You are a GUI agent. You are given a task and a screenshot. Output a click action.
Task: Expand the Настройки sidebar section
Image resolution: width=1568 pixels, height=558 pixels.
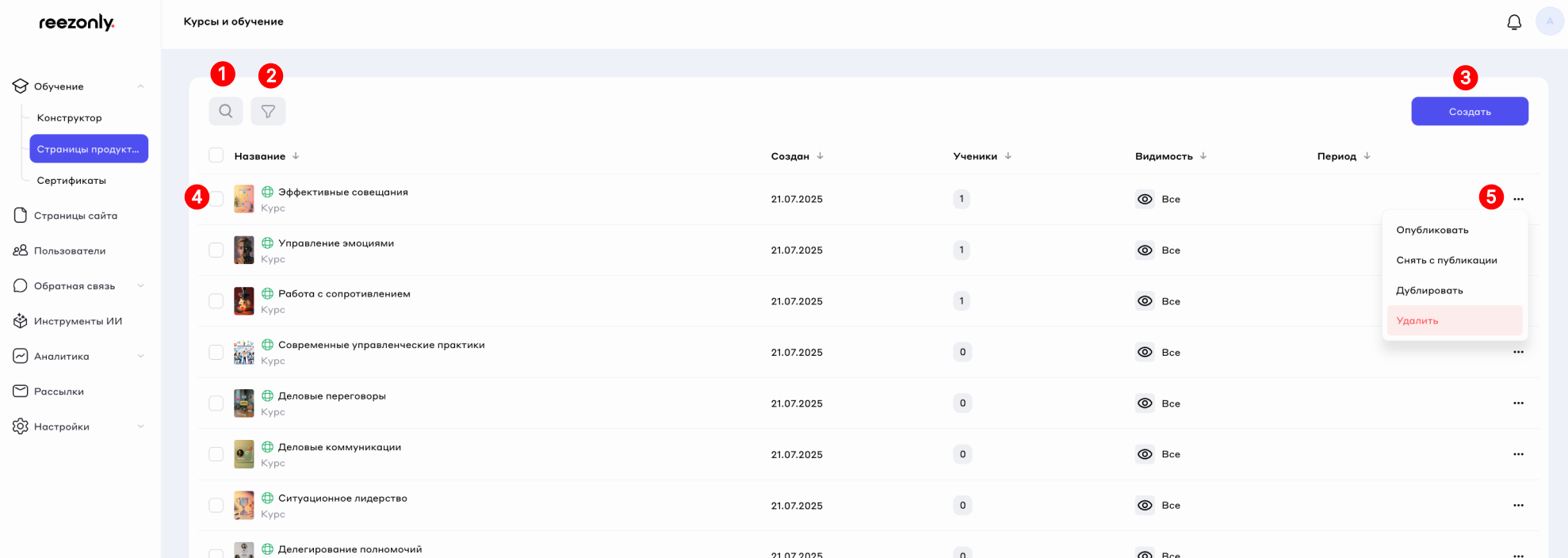point(140,426)
